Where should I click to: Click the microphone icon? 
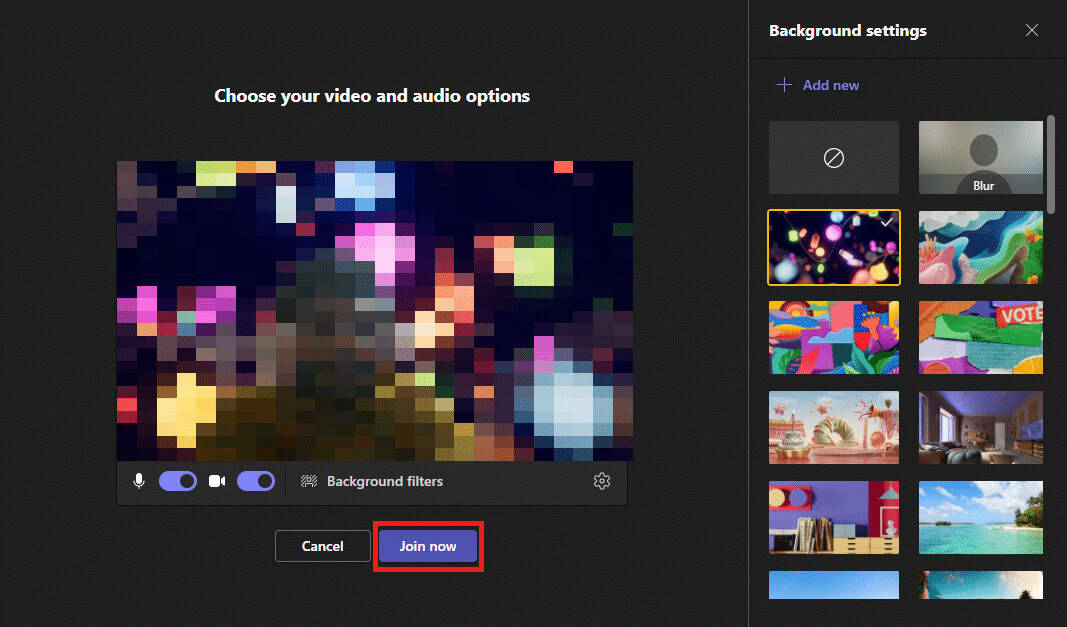pos(139,481)
